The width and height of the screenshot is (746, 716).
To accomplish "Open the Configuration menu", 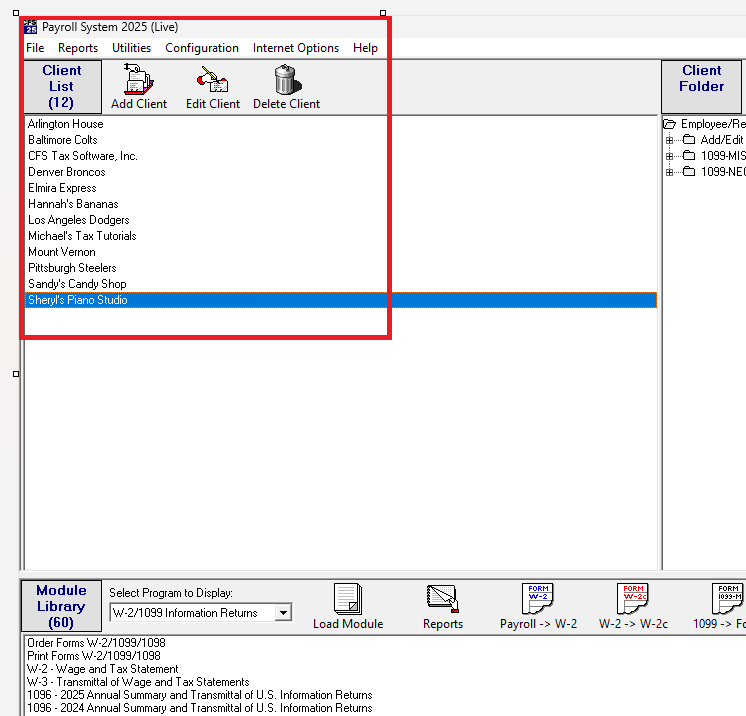I will click(202, 48).
